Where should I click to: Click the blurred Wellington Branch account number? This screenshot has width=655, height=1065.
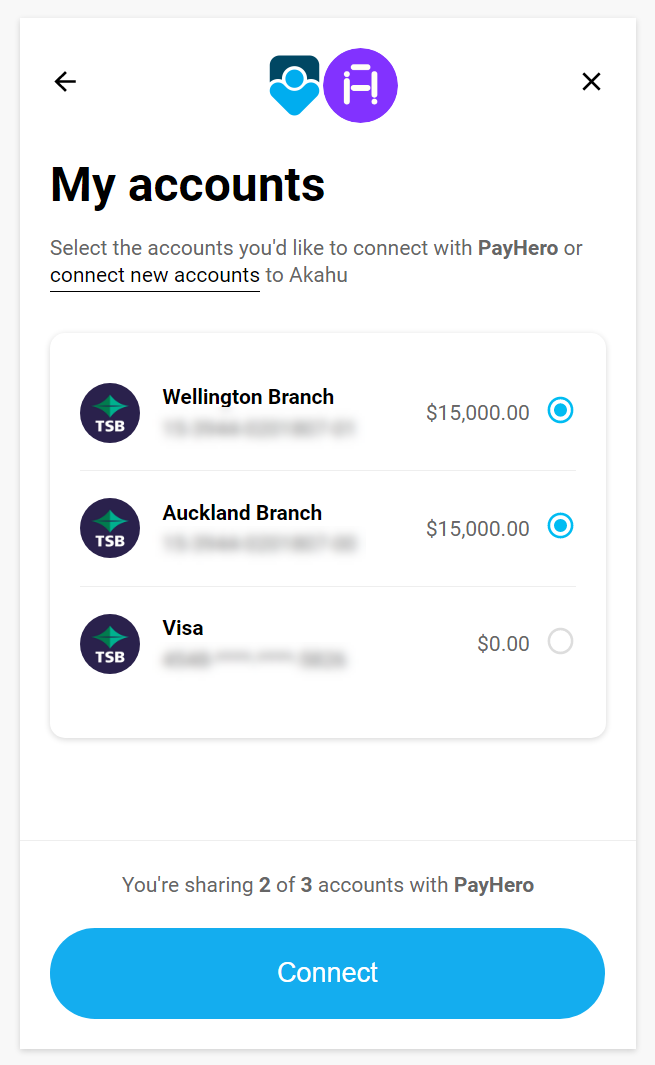pyautogui.click(x=259, y=429)
